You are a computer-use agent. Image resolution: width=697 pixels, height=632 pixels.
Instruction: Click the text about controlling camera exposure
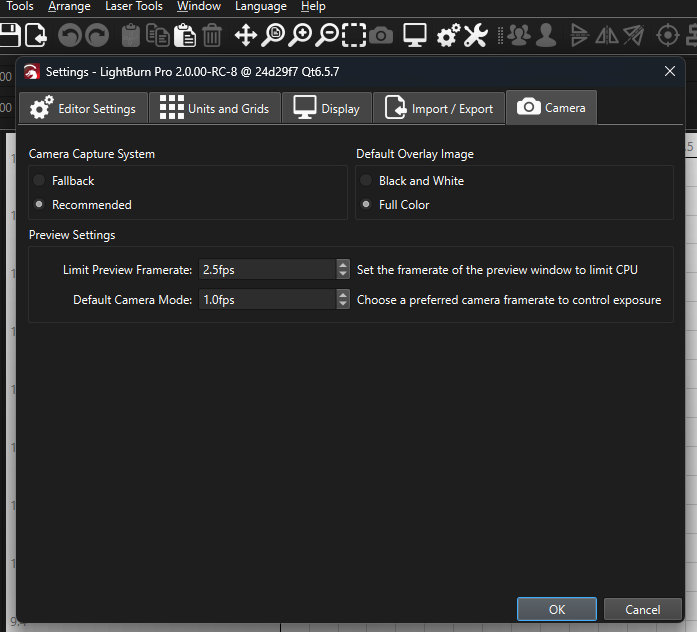click(x=509, y=300)
